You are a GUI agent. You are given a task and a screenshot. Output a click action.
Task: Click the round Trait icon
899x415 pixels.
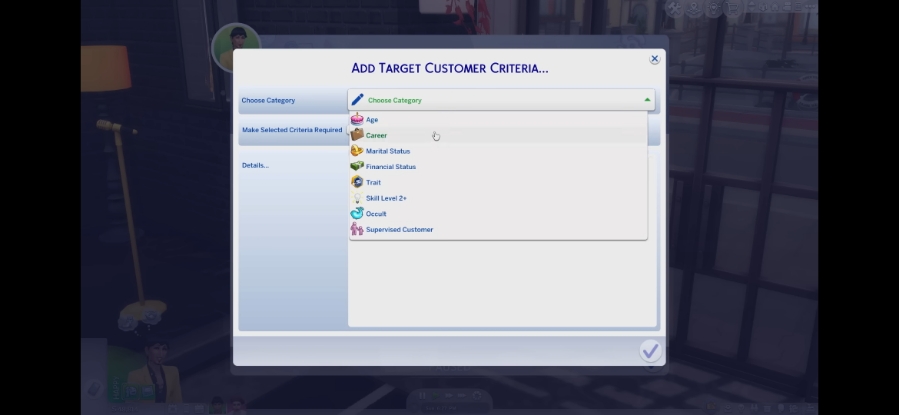(x=357, y=182)
